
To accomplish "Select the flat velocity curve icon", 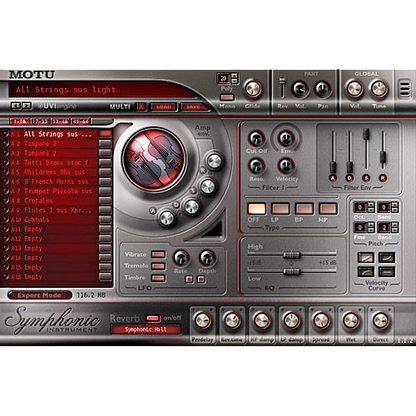I will coord(387,271).
